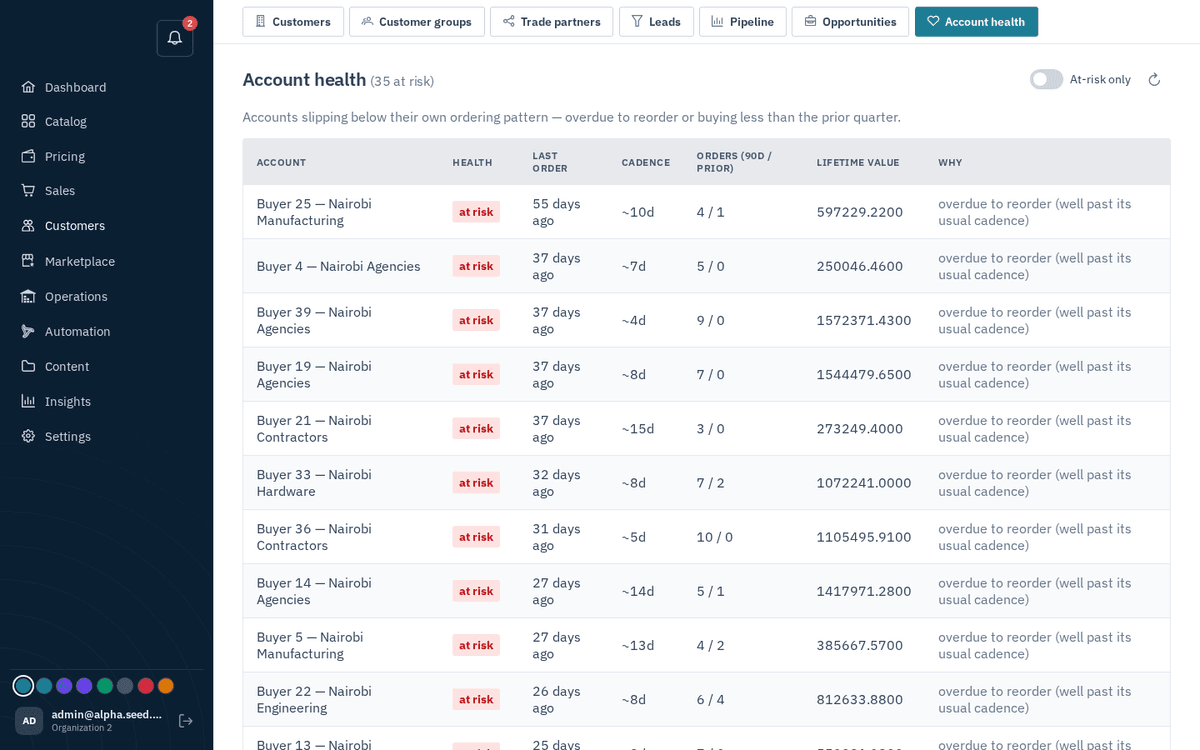This screenshot has width=1200, height=750.
Task: Click the Cadence column header
Action: (646, 162)
